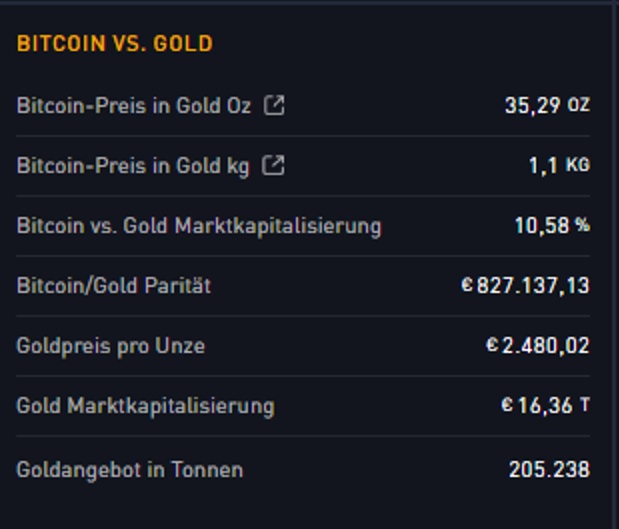Open external link icon beside Gold kg
The width and height of the screenshot is (619, 529).
(x=273, y=165)
